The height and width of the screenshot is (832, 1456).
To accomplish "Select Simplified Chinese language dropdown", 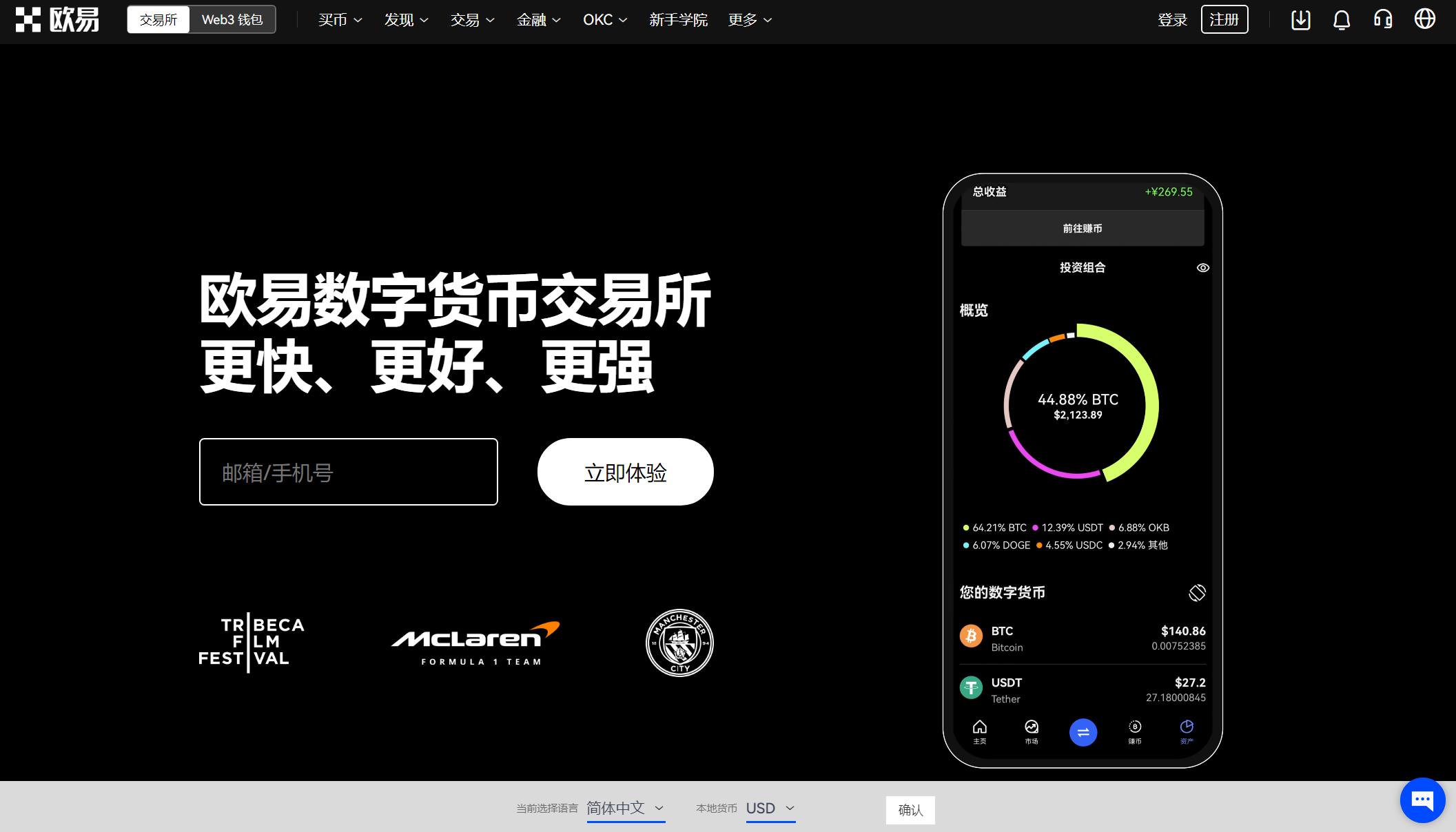I will tap(625, 810).
